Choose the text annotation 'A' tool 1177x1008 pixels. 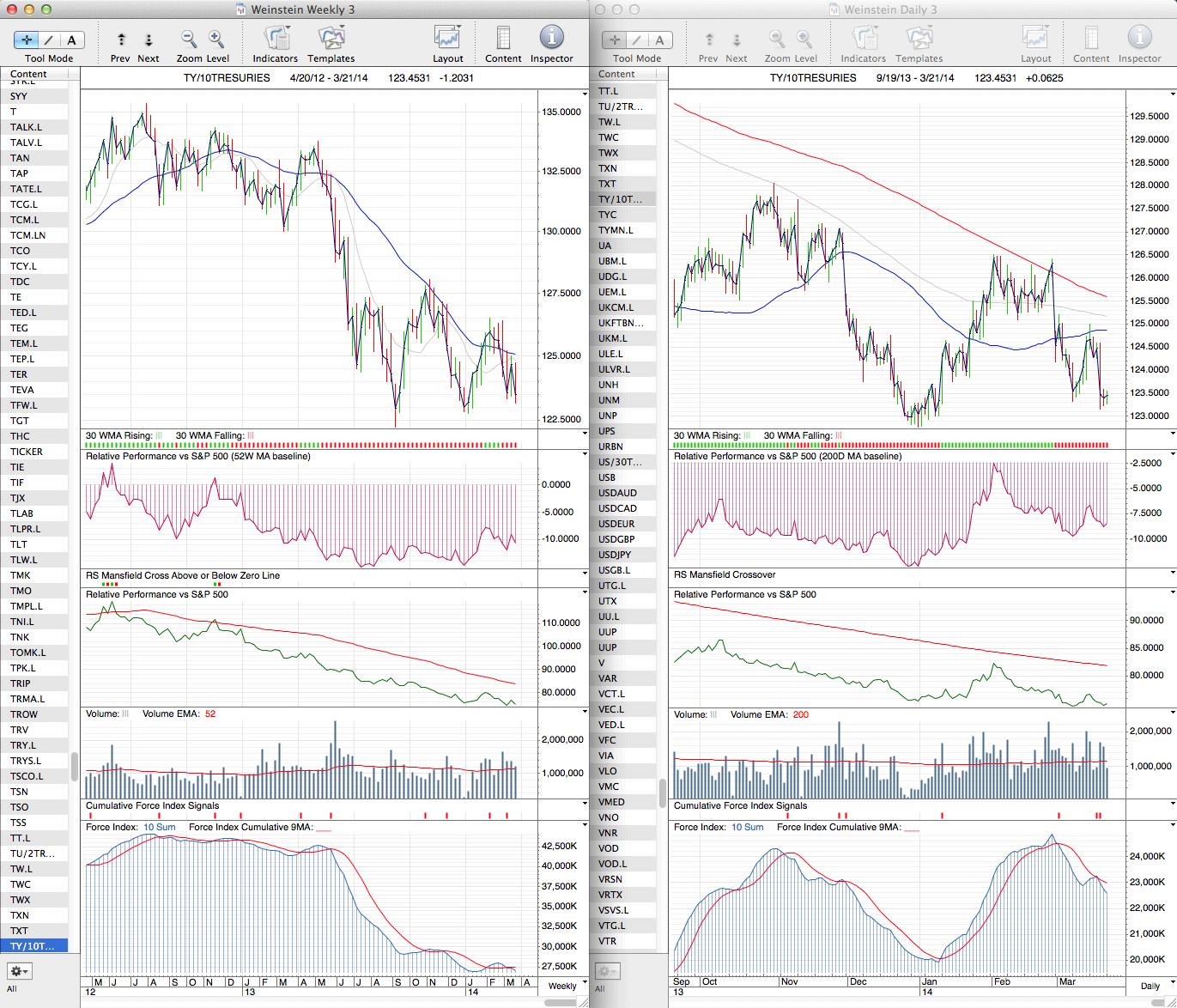point(71,40)
